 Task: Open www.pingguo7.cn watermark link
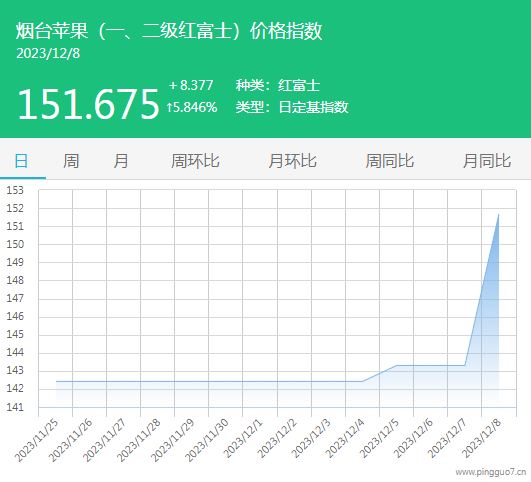(491, 472)
